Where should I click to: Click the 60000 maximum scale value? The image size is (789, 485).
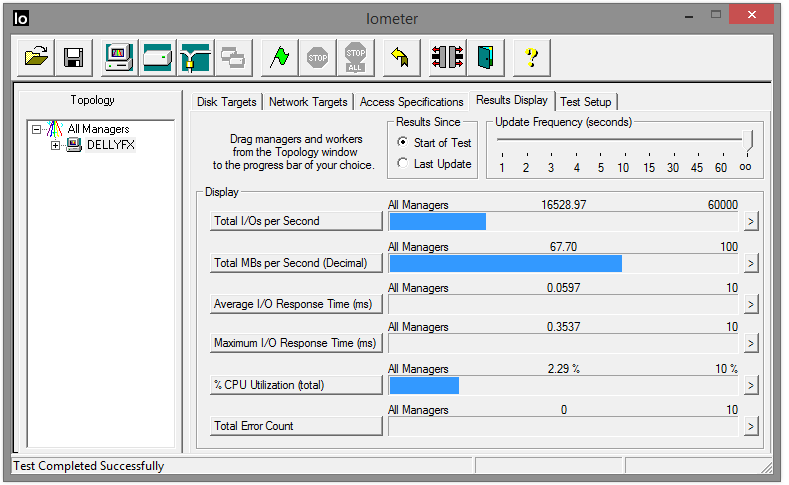coord(723,205)
